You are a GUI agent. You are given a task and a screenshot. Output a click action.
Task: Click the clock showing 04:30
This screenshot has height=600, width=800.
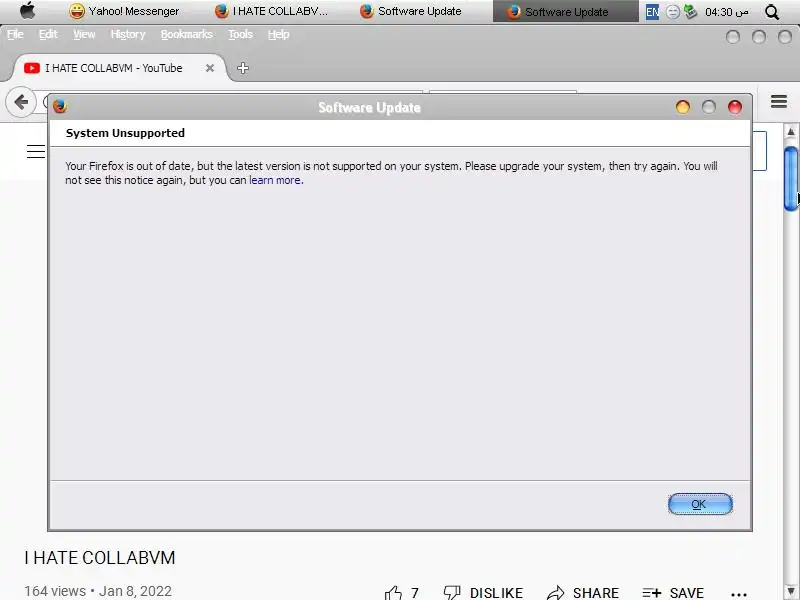click(727, 12)
